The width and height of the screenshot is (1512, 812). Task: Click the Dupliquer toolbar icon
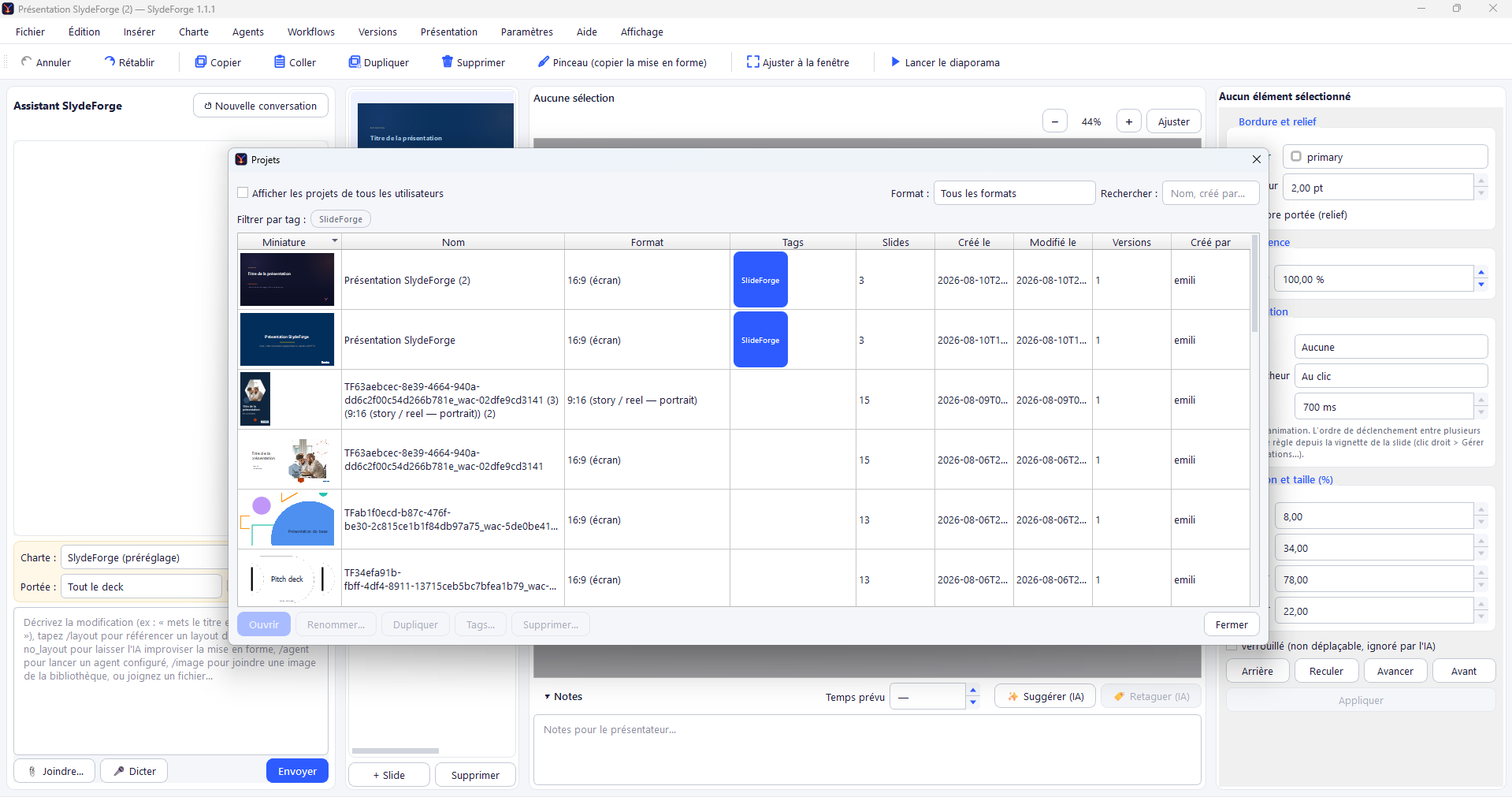[355, 61]
